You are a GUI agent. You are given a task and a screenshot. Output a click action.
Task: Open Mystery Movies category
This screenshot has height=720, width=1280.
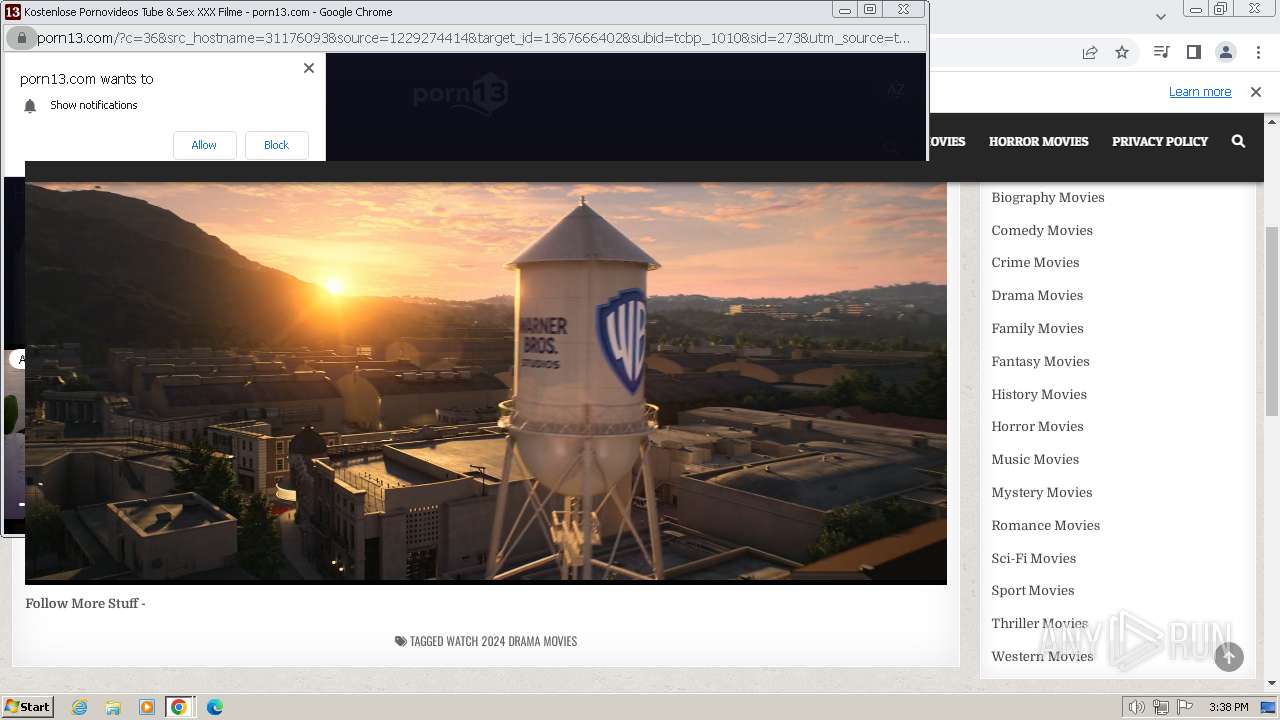pyautogui.click(x=1042, y=492)
